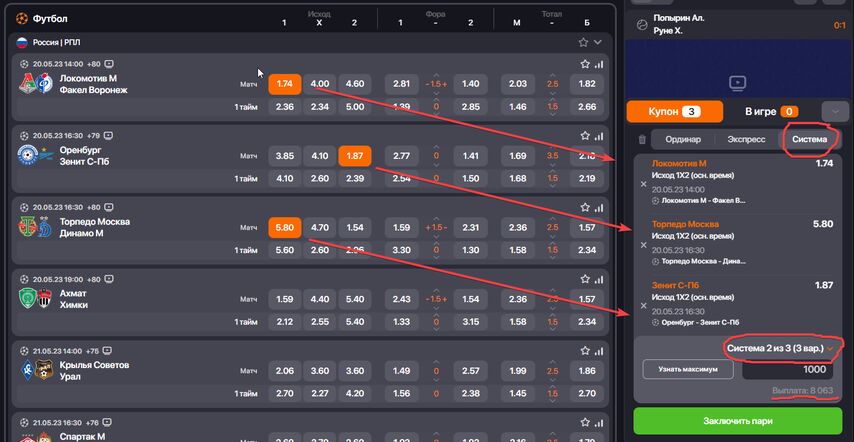Favorite Крылья Советов - Урал match

[585, 351]
